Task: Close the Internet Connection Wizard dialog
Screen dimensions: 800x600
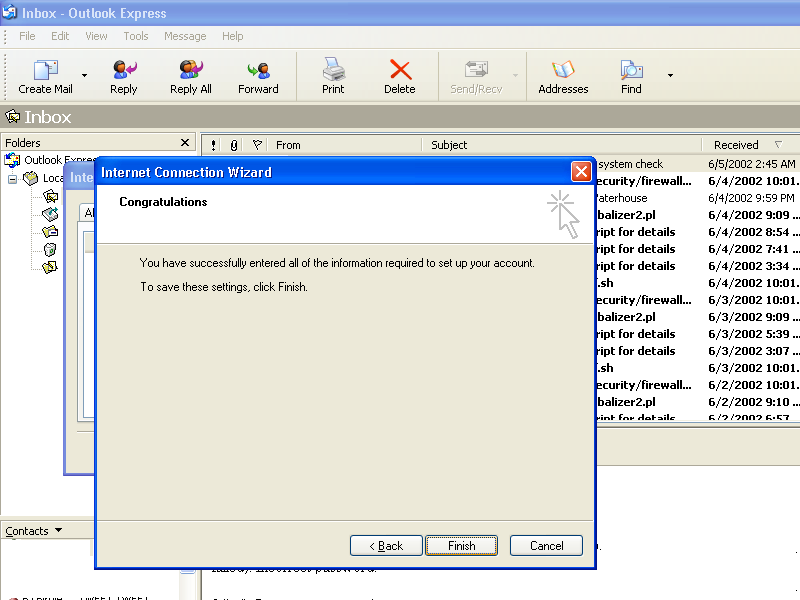Action: click(x=581, y=172)
